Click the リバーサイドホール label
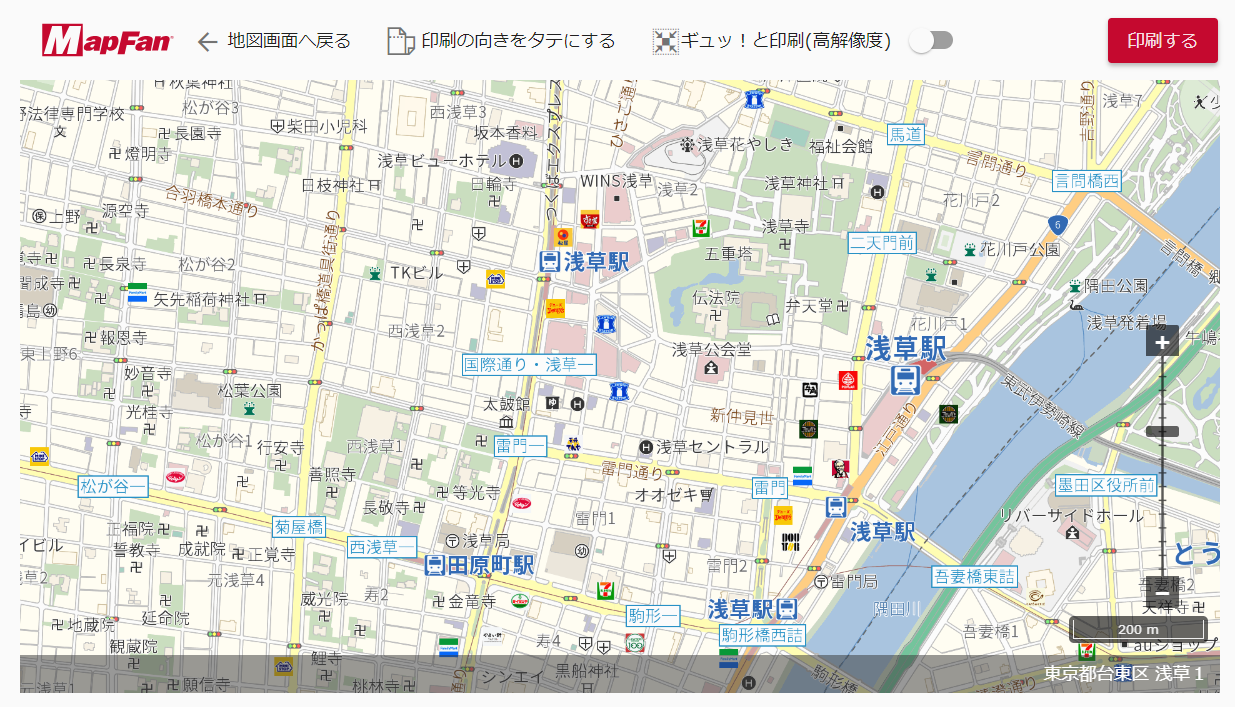The width and height of the screenshot is (1235, 707). click(1072, 516)
